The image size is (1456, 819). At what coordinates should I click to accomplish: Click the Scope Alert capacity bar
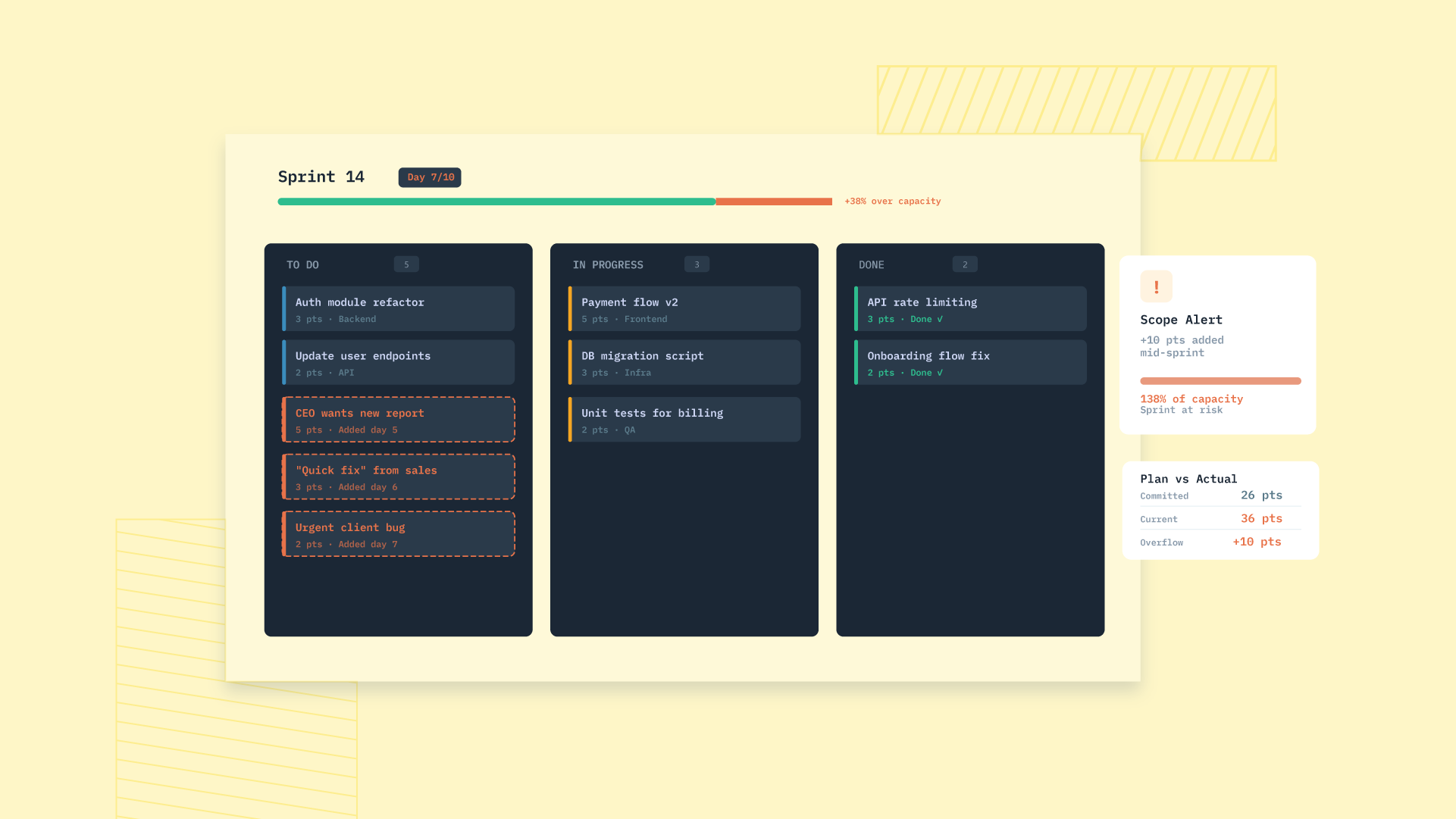1220,381
